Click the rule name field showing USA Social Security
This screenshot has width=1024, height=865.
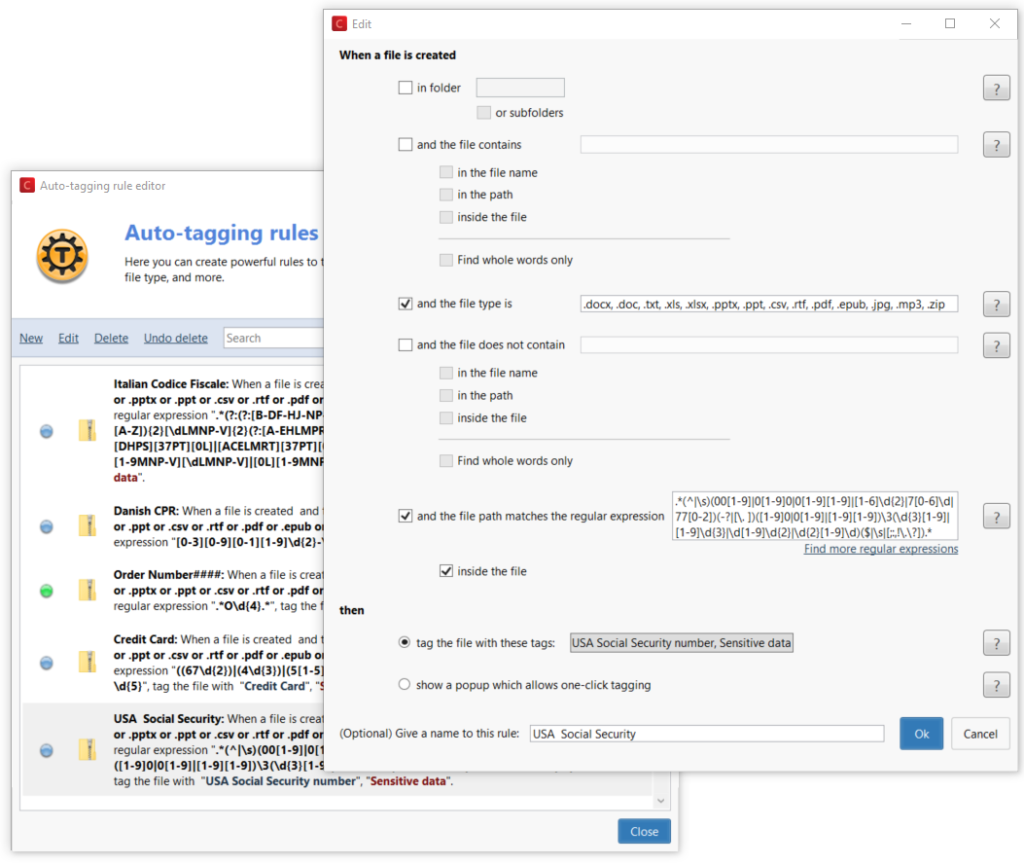(706, 733)
